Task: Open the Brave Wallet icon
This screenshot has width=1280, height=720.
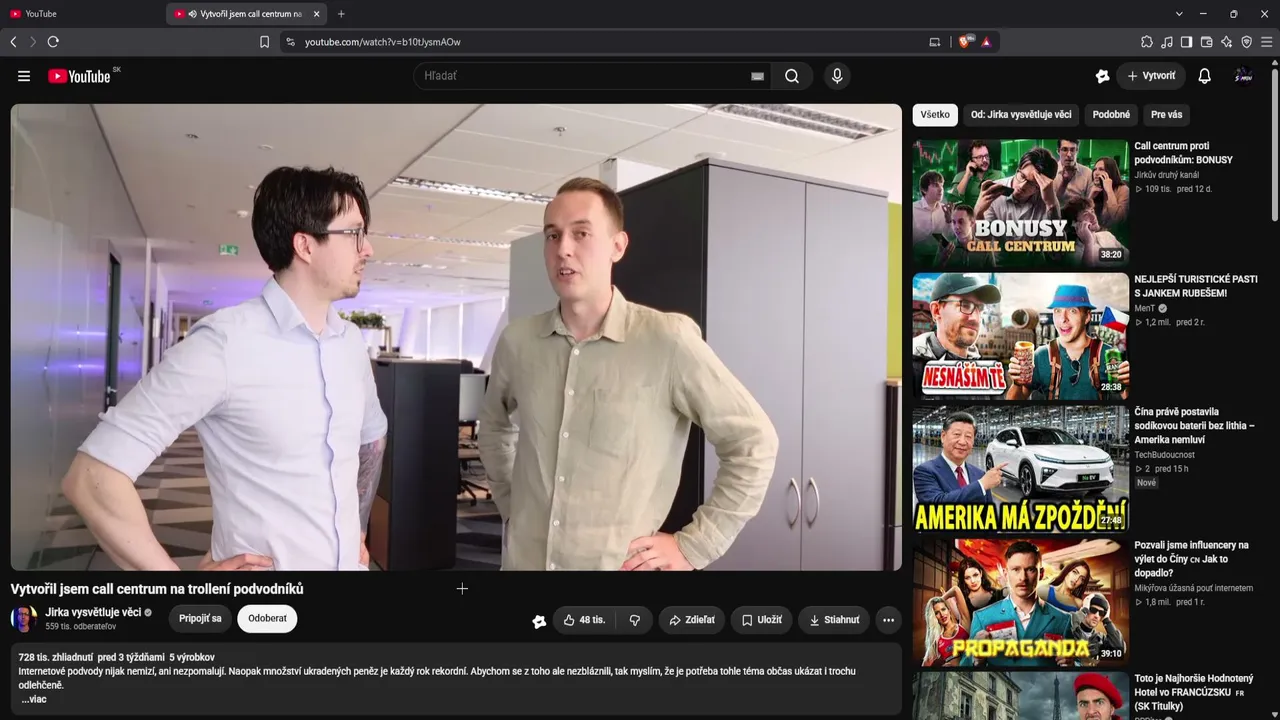Action: pos(1207,42)
